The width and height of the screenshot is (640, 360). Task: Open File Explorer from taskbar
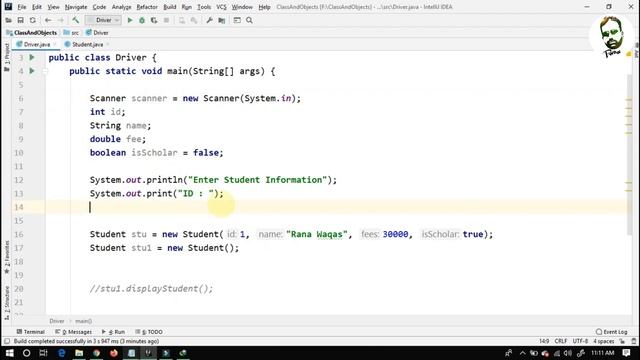pos(79,353)
